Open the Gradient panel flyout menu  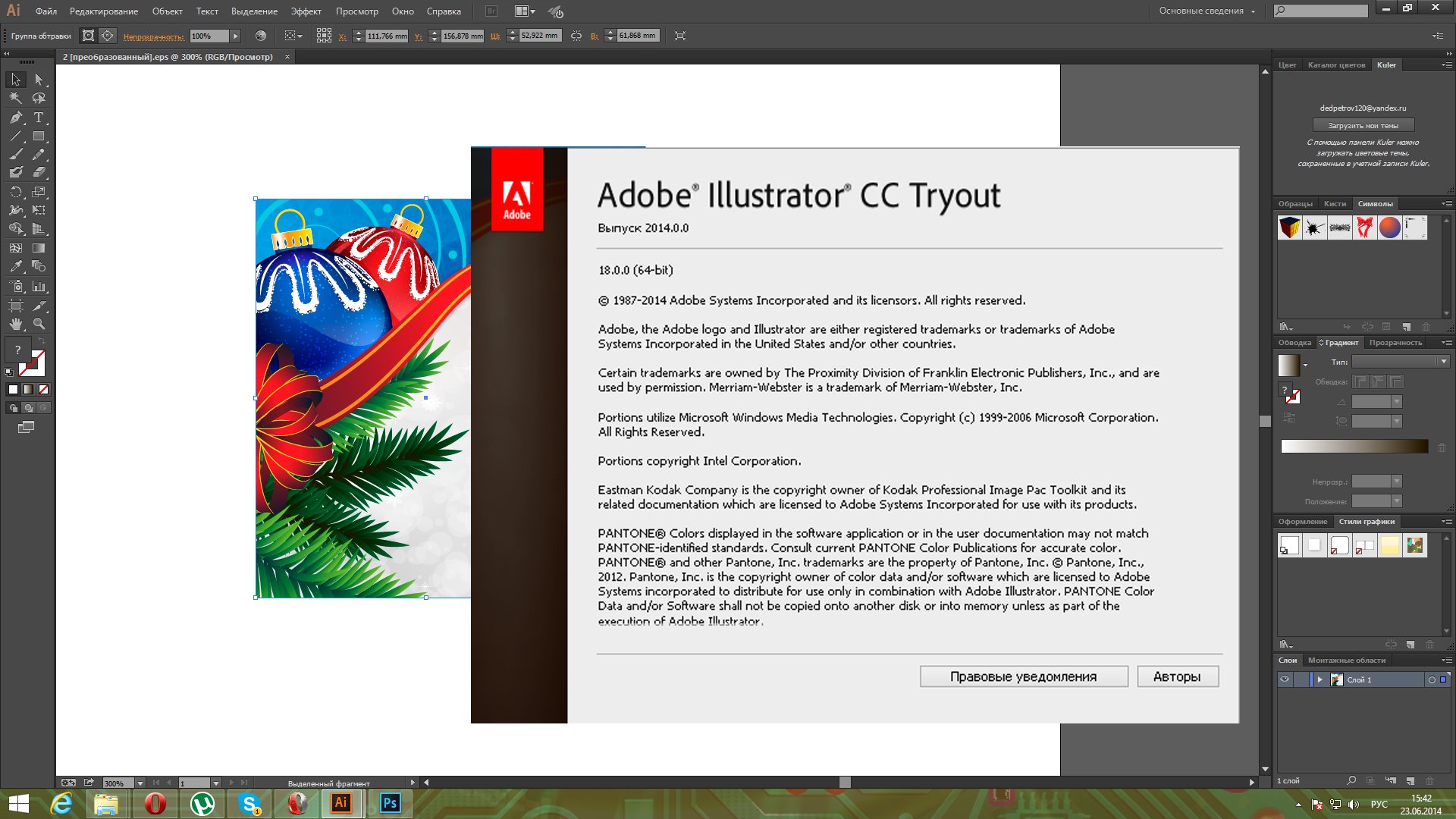1446,343
